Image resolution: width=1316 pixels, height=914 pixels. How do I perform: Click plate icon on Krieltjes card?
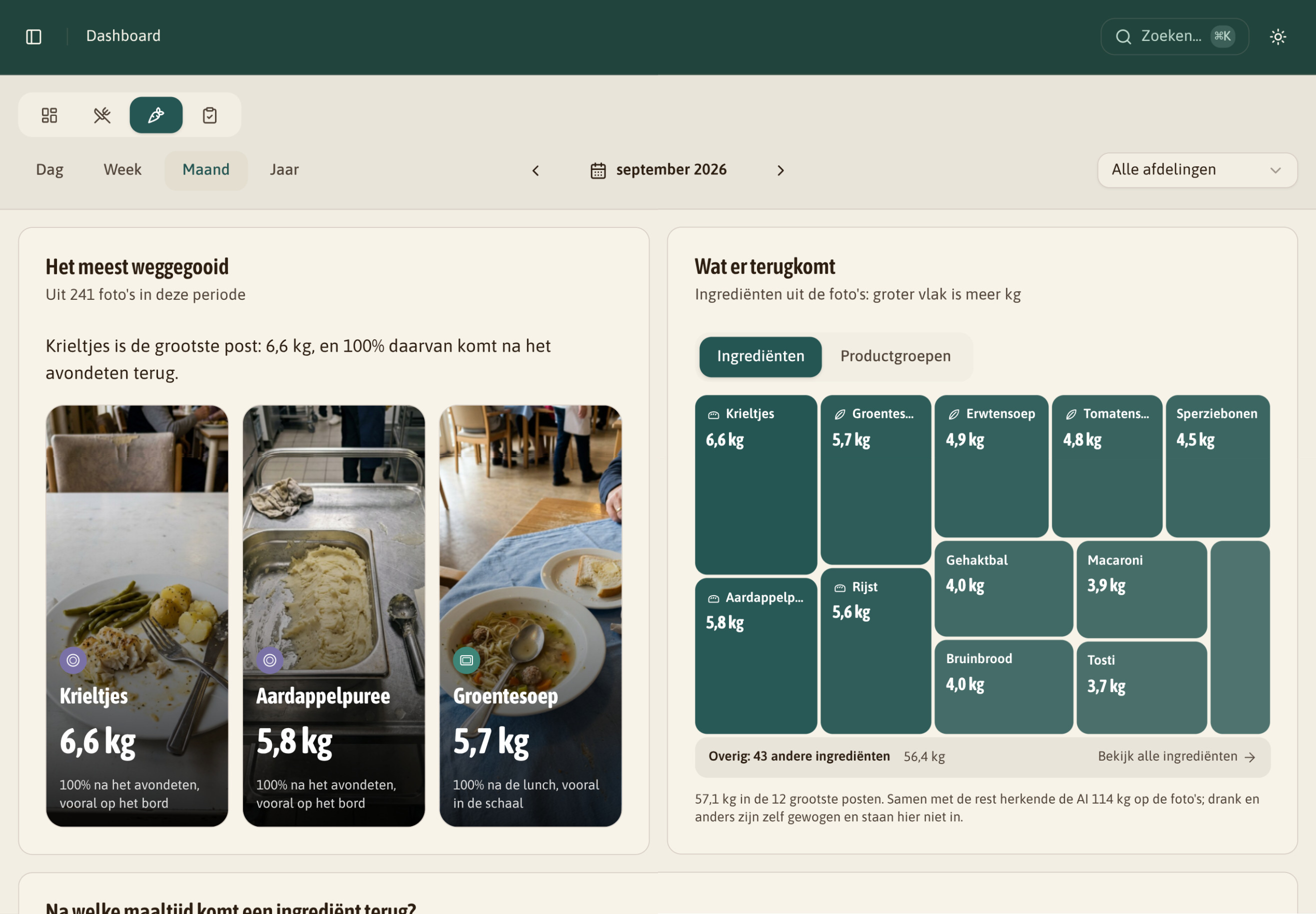tap(73, 660)
